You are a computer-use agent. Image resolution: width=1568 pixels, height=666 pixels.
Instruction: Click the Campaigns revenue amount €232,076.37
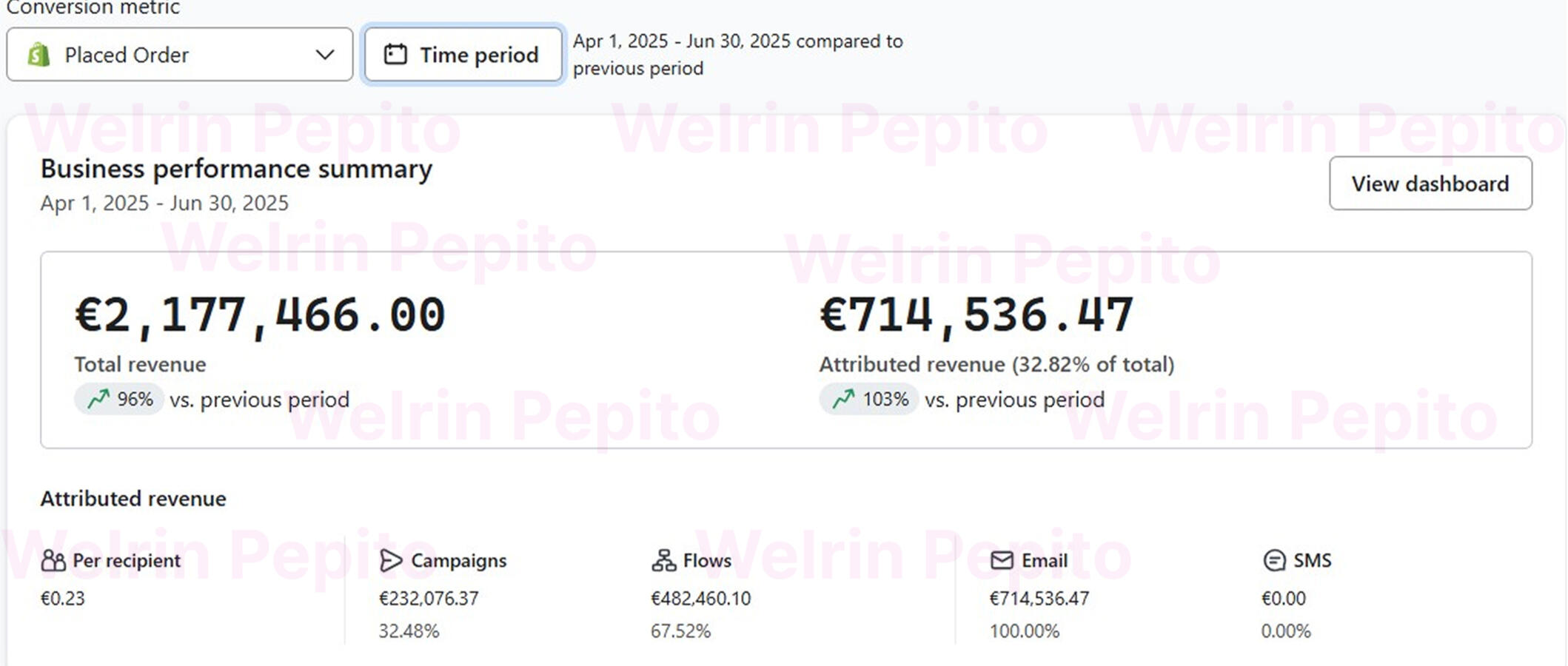429,598
